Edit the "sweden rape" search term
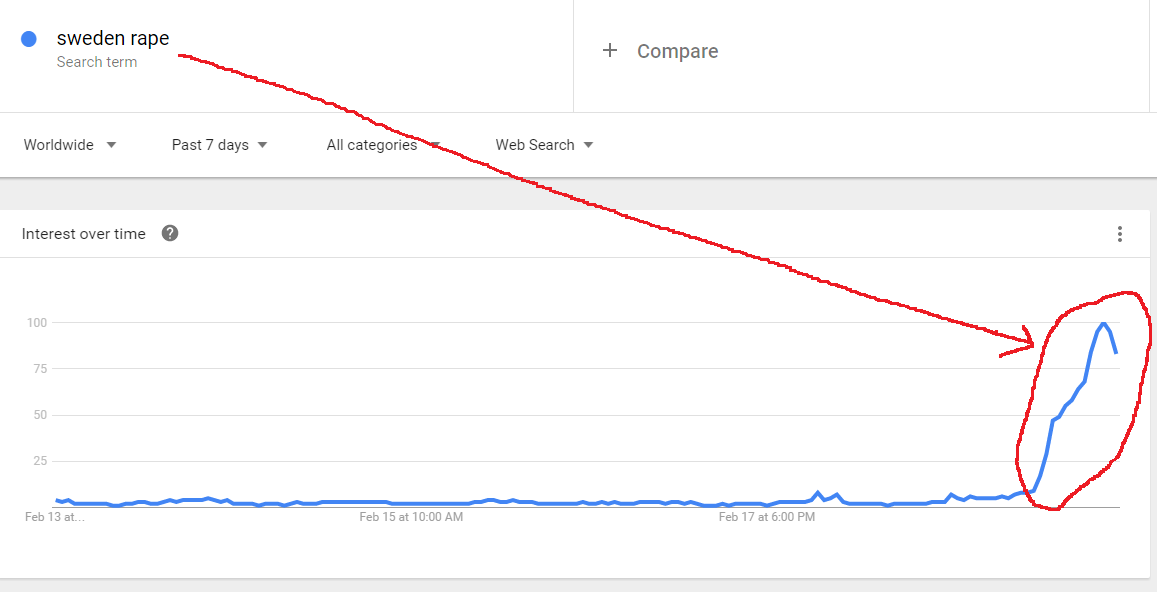The height and width of the screenshot is (592, 1157). [113, 39]
